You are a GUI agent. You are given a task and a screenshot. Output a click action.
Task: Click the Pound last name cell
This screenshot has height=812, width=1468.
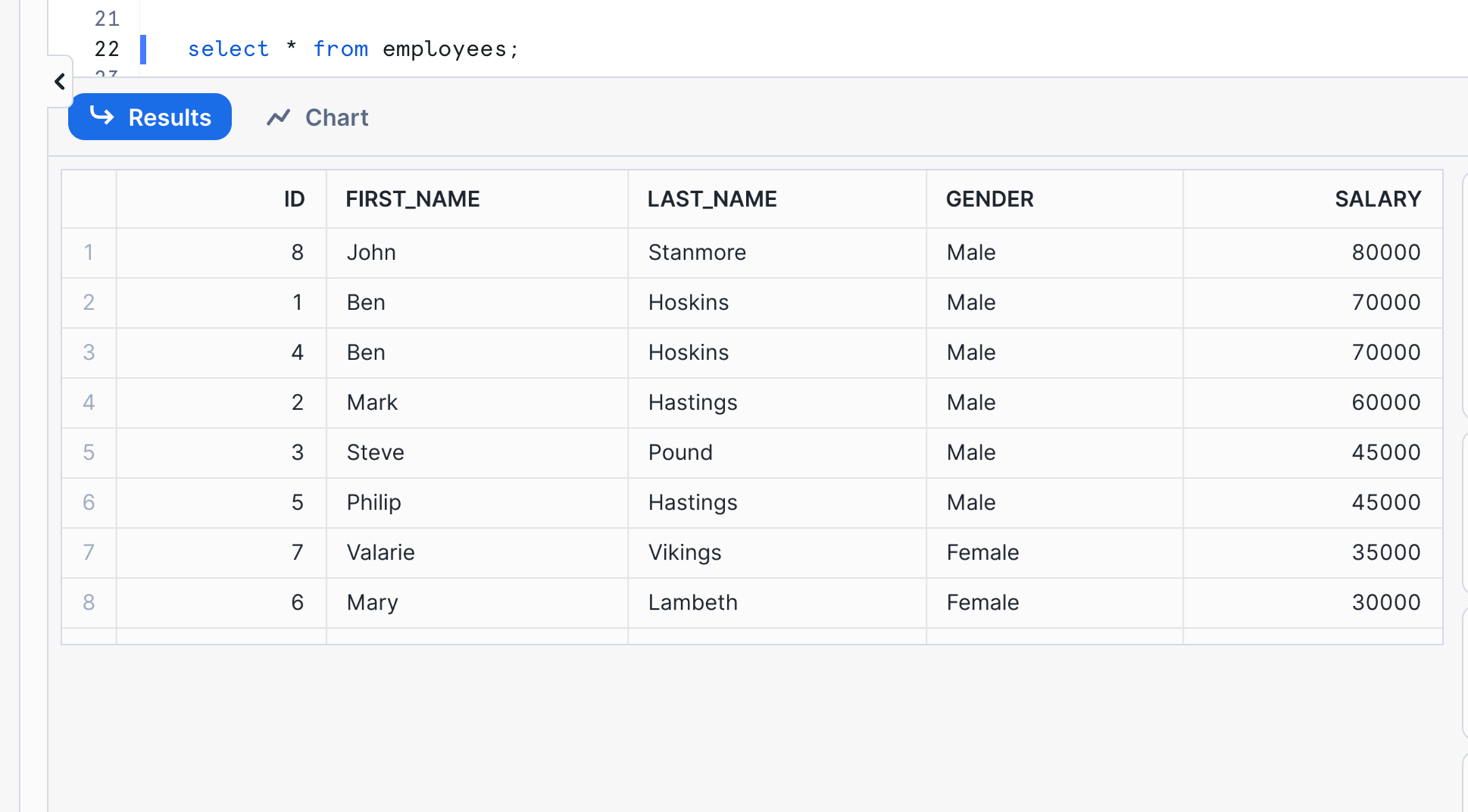(777, 452)
